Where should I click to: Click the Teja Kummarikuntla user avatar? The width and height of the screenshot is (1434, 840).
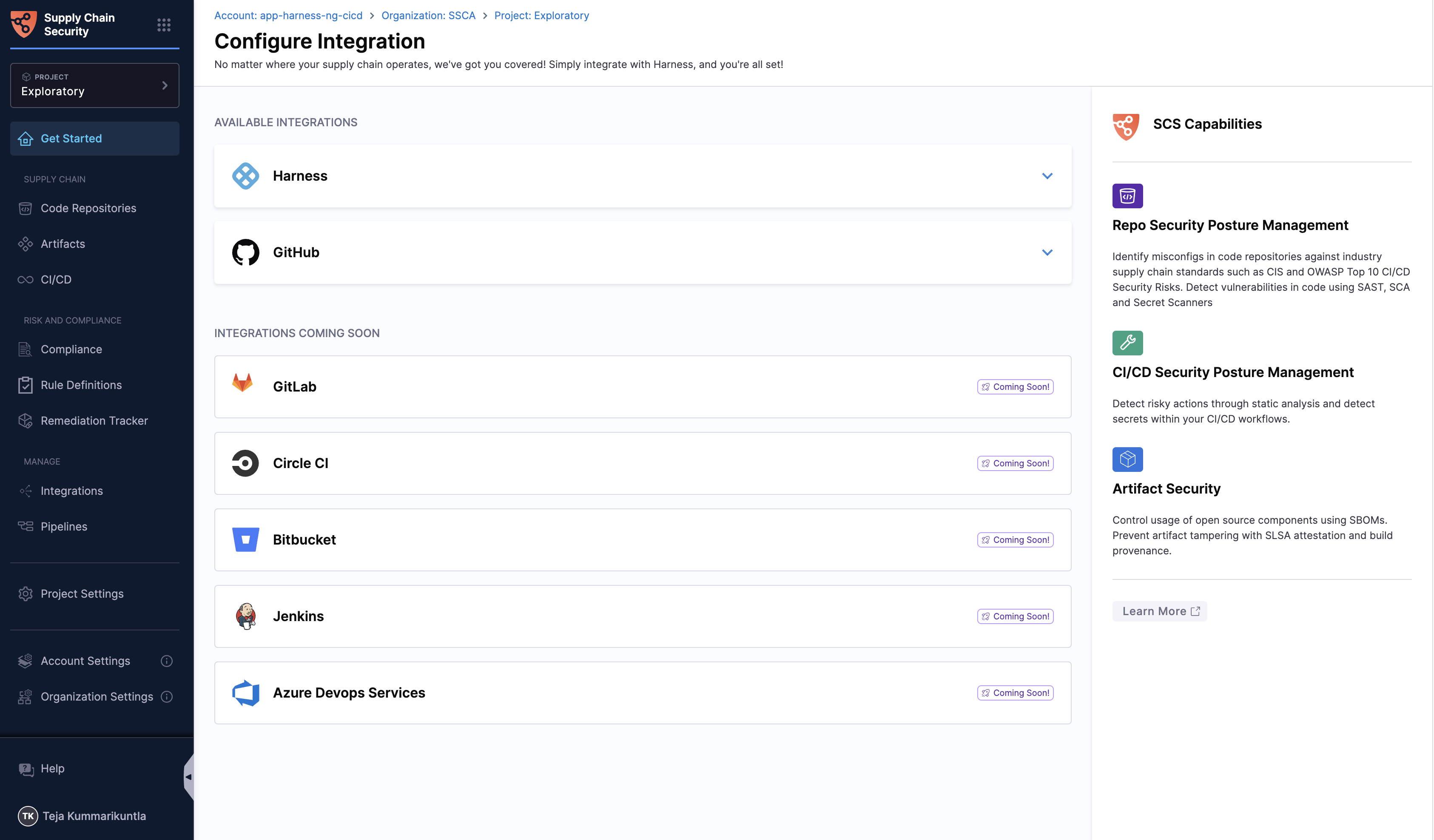pyautogui.click(x=28, y=815)
